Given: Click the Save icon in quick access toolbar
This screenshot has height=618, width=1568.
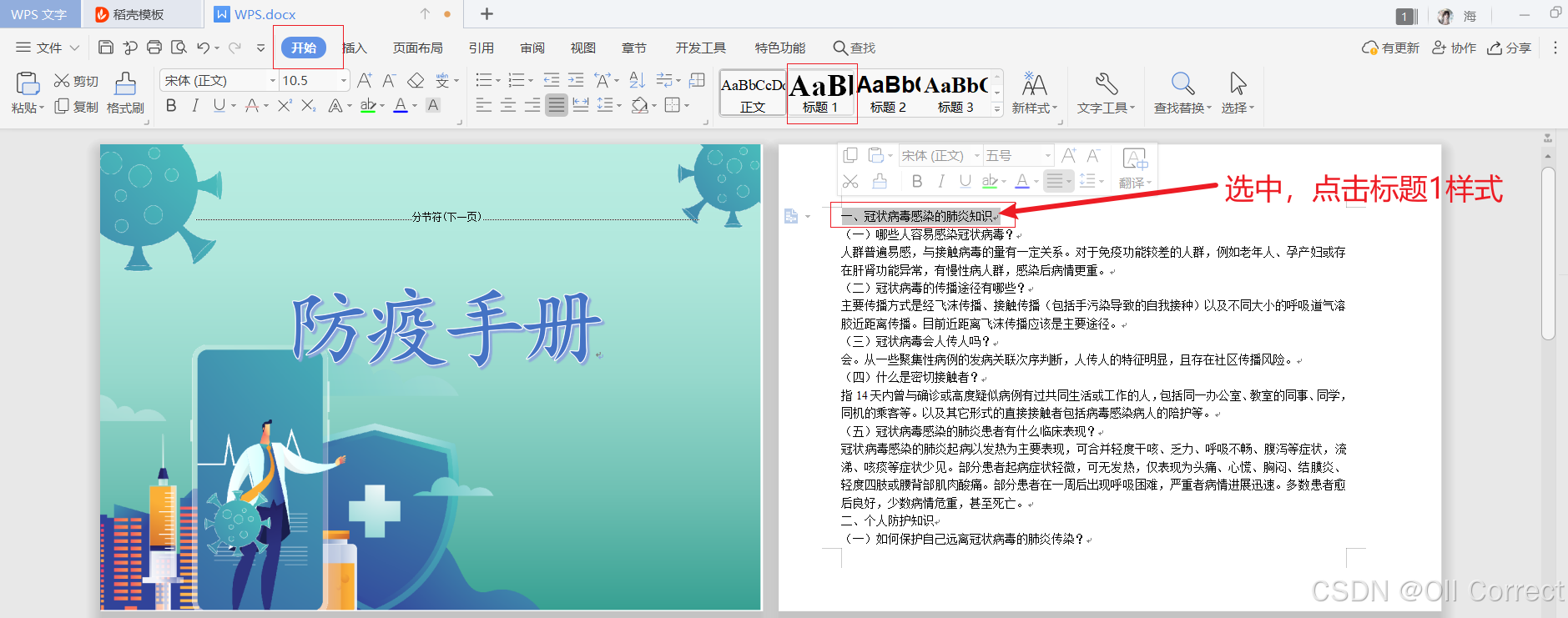Looking at the screenshot, I should pos(106,48).
